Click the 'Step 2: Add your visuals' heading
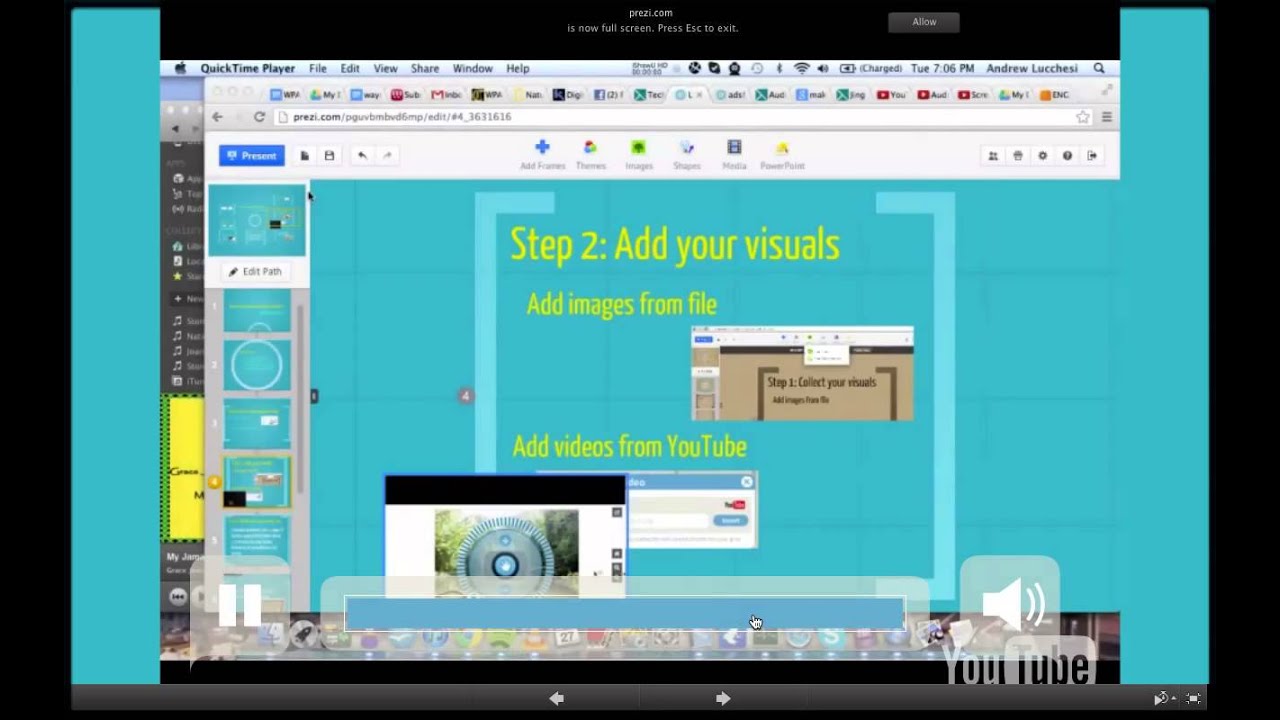1280x720 pixels. coord(675,245)
